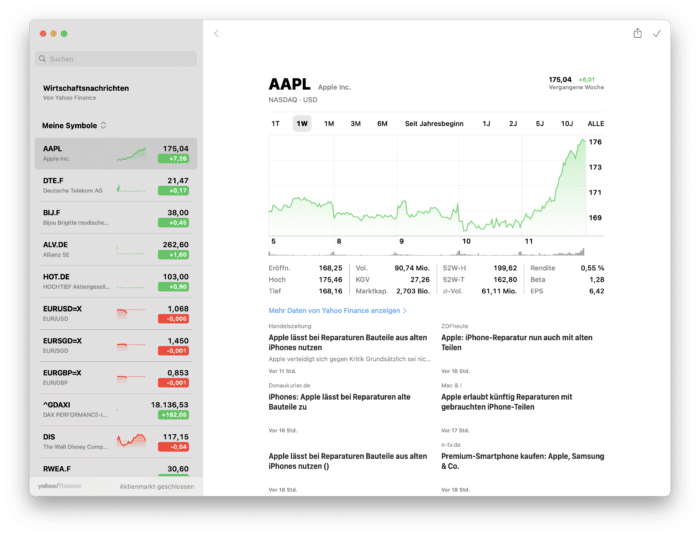The width and height of the screenshot is (700, 535).
Task: Open the share icon menu
Action: [638, 33]
